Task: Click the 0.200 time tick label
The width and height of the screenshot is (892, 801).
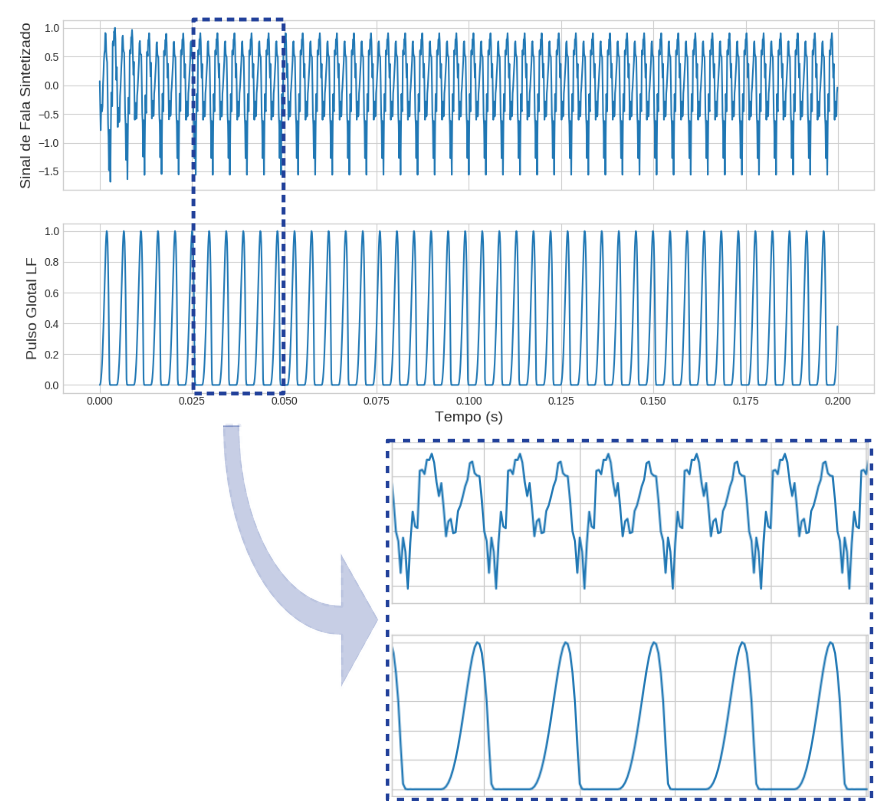Action: pyautogui.click(x=837, y=400)
